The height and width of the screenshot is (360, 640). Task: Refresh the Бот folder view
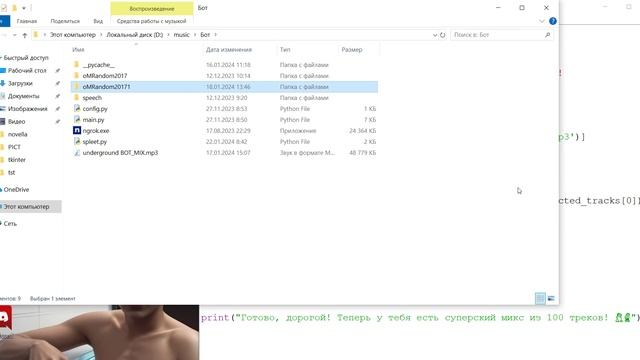pyautogui.click(x=442, y=35)
